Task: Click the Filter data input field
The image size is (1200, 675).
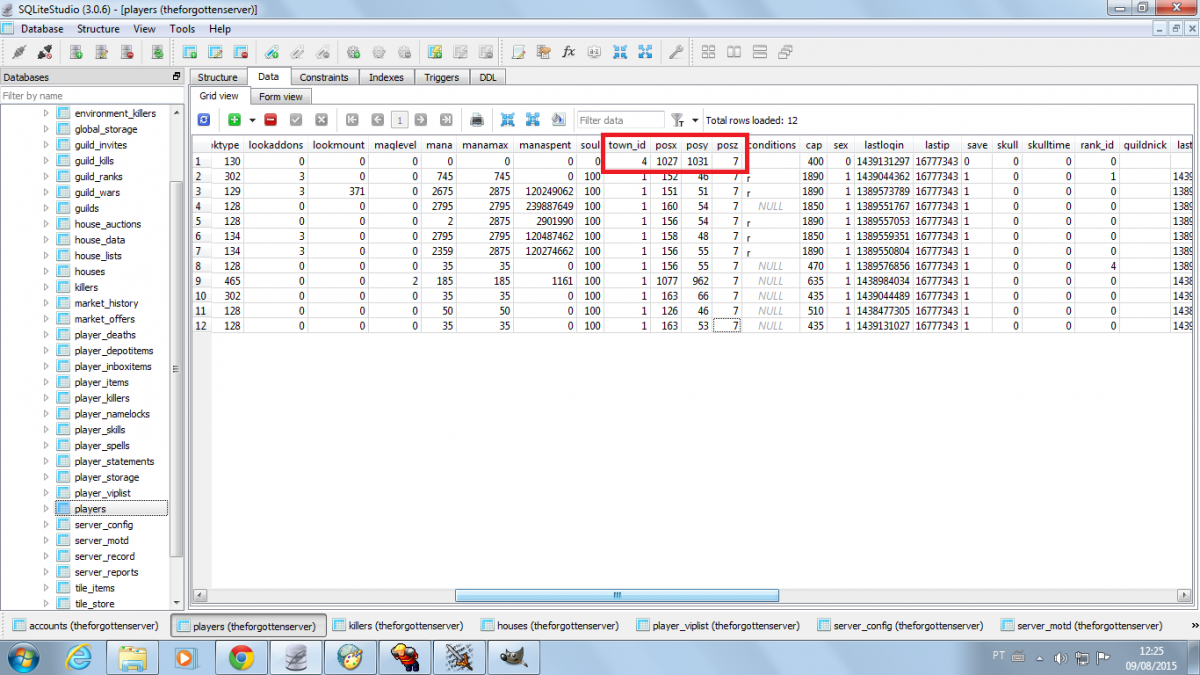Action: click(620, 120)
